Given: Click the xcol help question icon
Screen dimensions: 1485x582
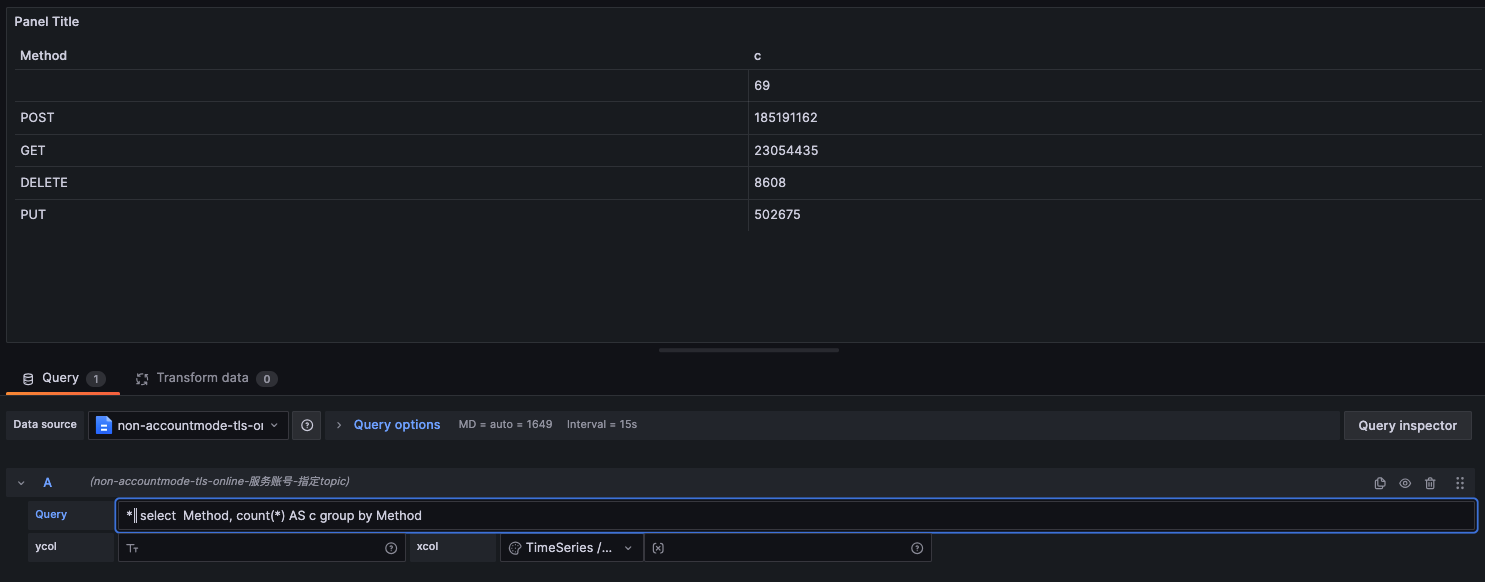Looking at the screenshot, I should click(x=917, y=548).
